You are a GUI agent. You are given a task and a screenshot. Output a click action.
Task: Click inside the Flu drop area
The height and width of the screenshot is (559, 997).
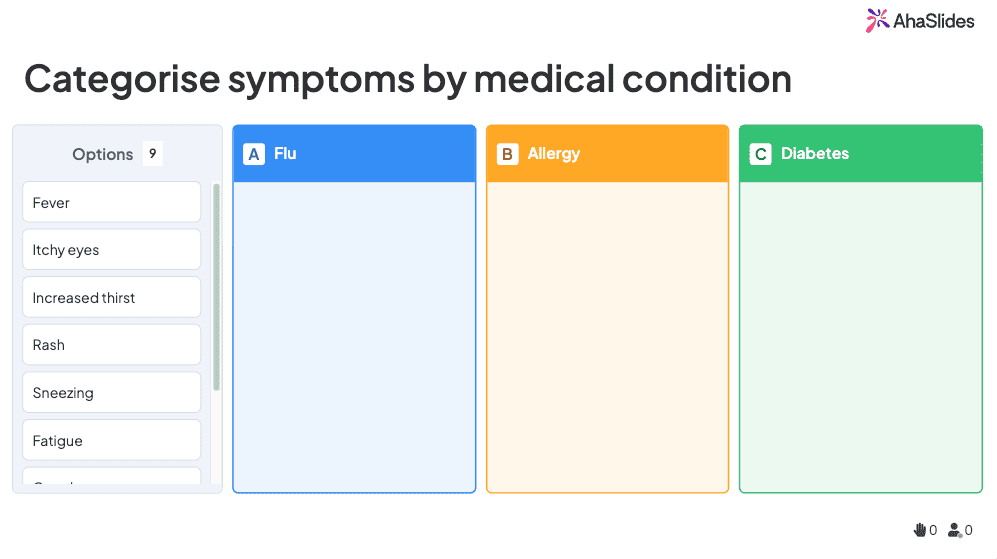click(x=354, y=336)
